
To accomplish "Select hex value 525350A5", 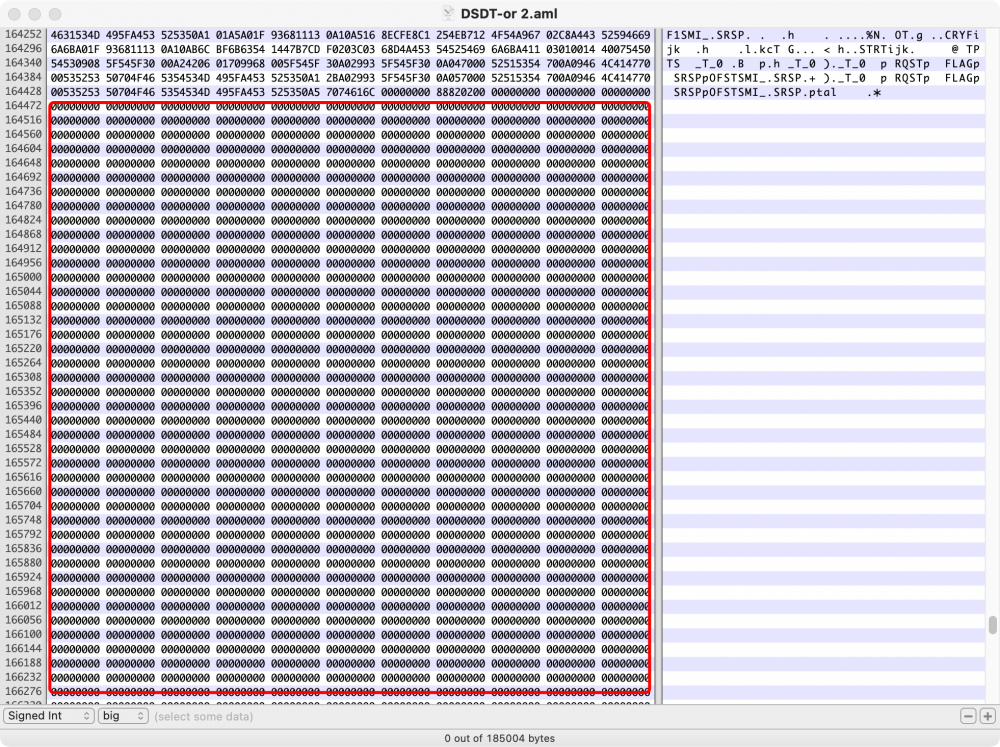I will (x=295, y=92).
